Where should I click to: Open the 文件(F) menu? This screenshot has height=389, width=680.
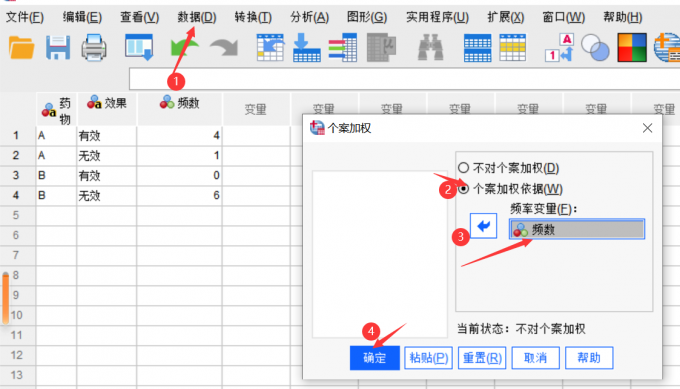point(25,17)
